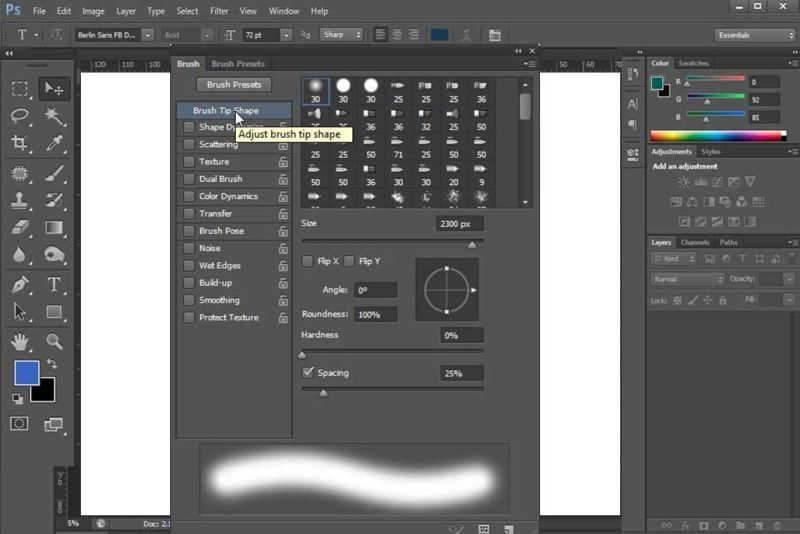Select the Lasso tool
Image resolution: width=800 pixels, height=534 pixels.
[x=19, y=116]
